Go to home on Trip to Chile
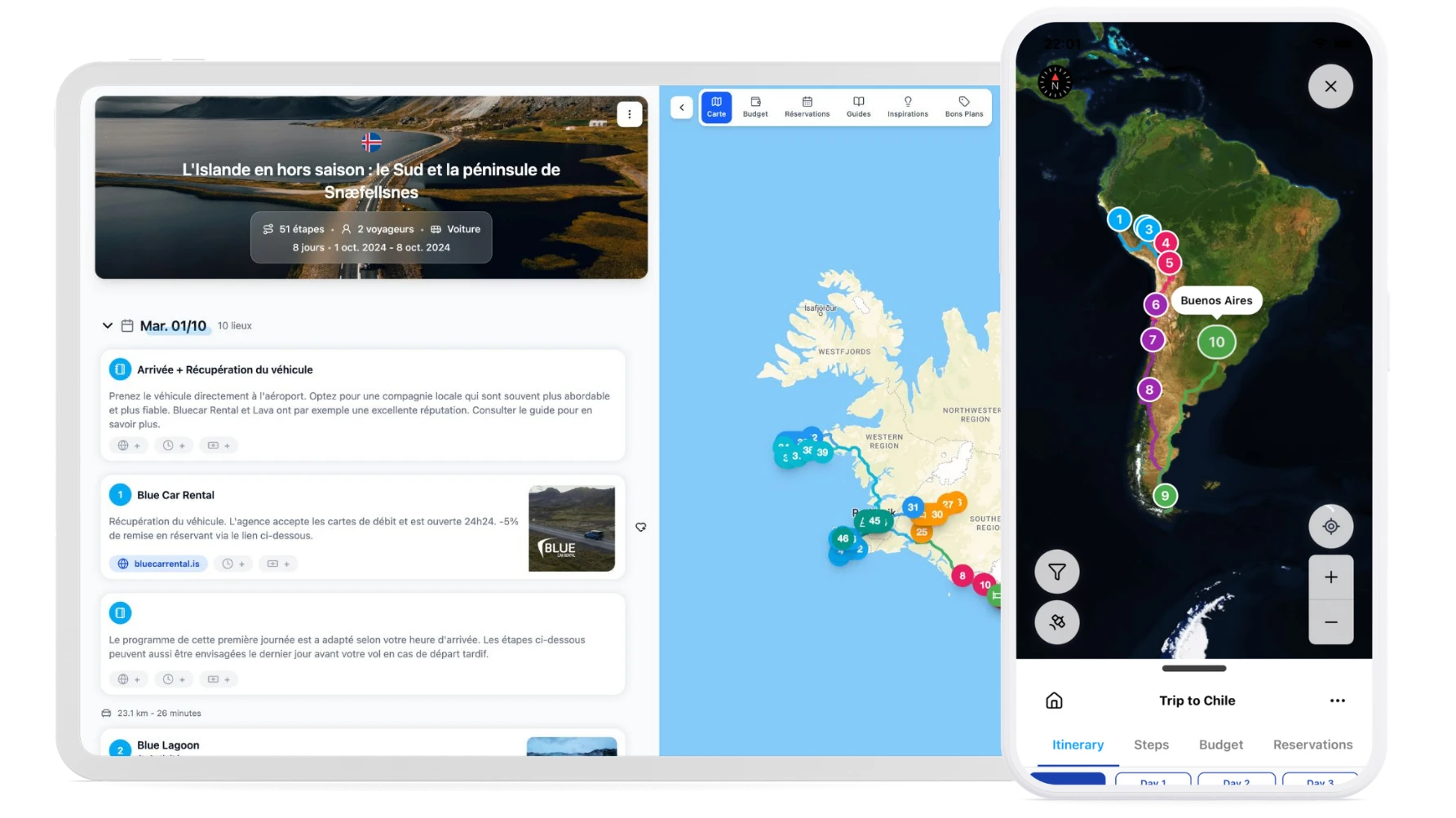The height and width of the screenshot is (818, 1456). click(1054, 701)
